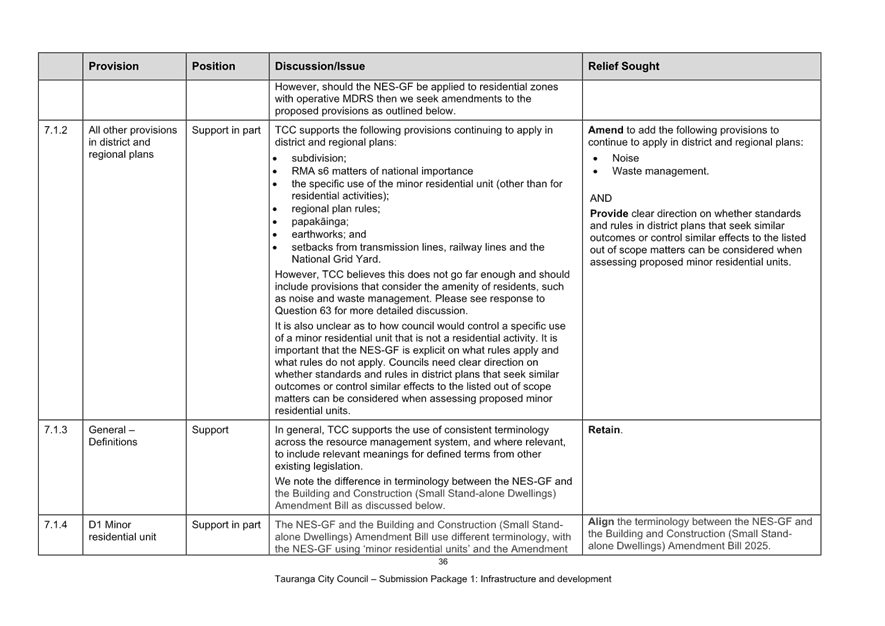Click 'RMA s6 matters of national importance' bullet
The height and width of the screenshot is (626, 885).
pos(382,171)
